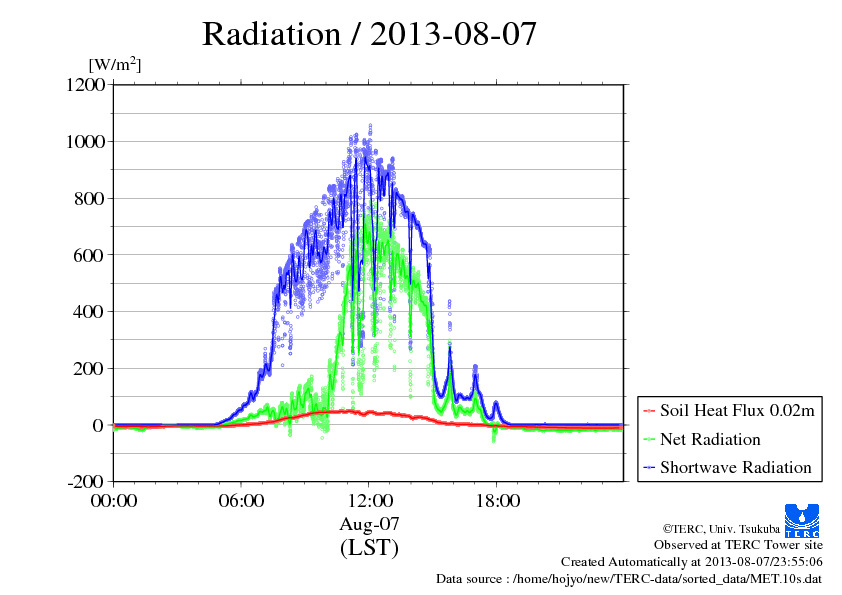
Task: Click the -200 y-axis value
Action: 86,481
